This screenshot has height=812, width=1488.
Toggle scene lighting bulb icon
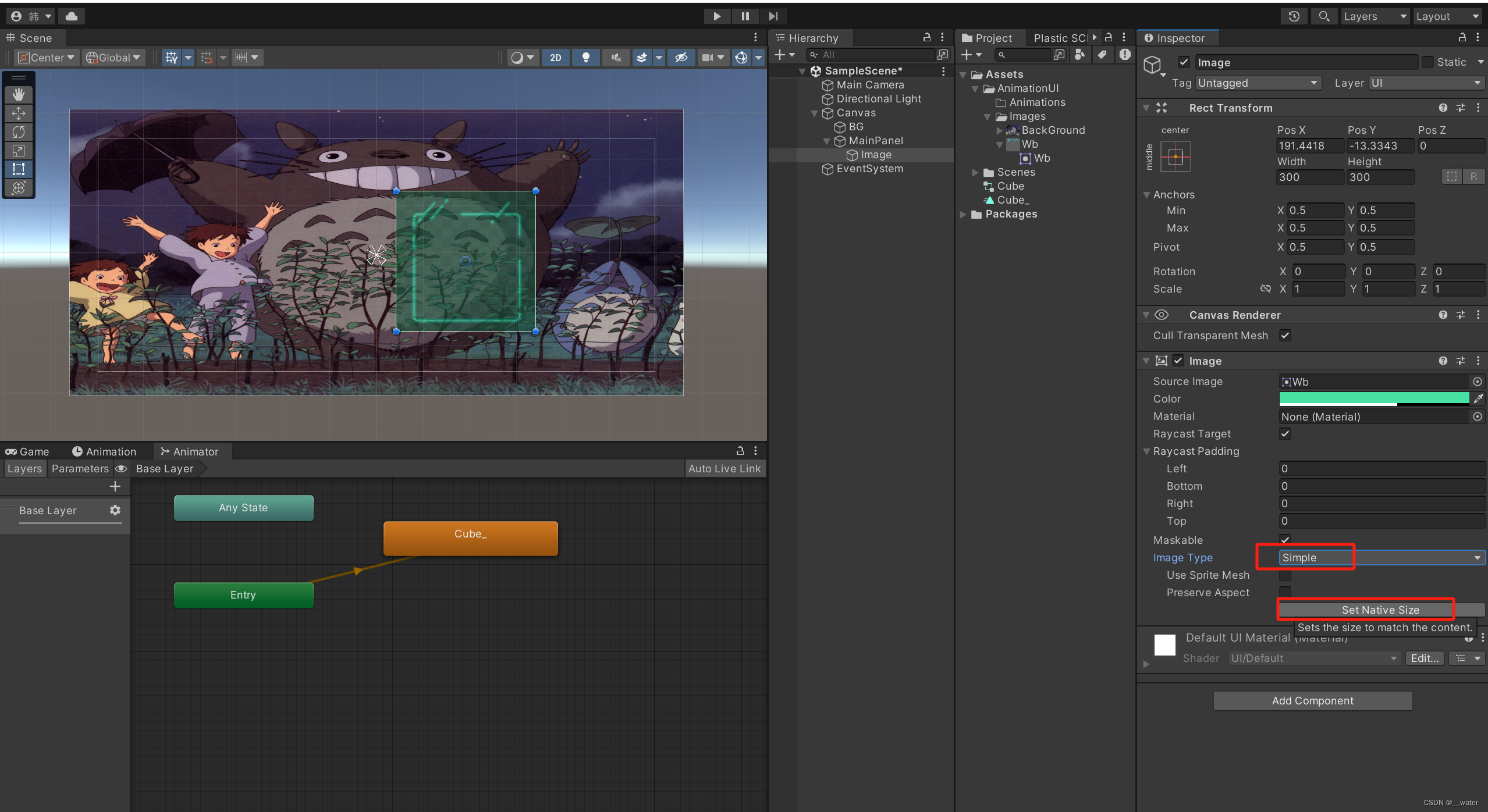586,58
